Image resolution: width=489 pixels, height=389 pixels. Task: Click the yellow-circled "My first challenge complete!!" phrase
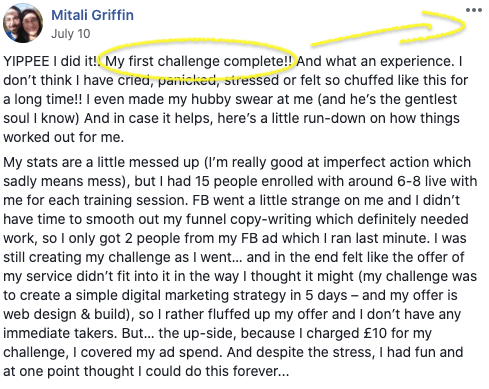(199, 61)
